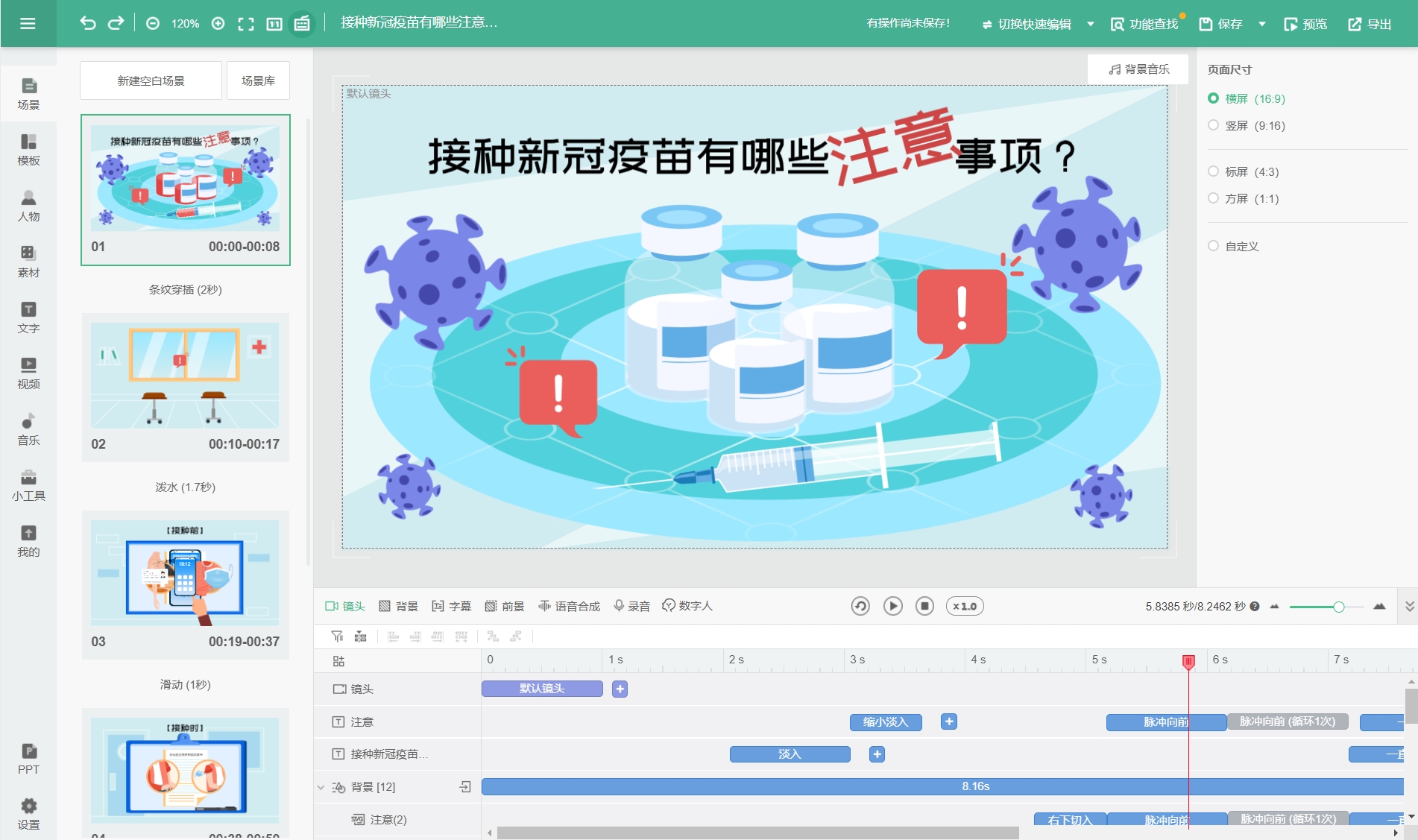
Task: Switch to the 字幕 timeline tab
Action: (x=452, y=606)
